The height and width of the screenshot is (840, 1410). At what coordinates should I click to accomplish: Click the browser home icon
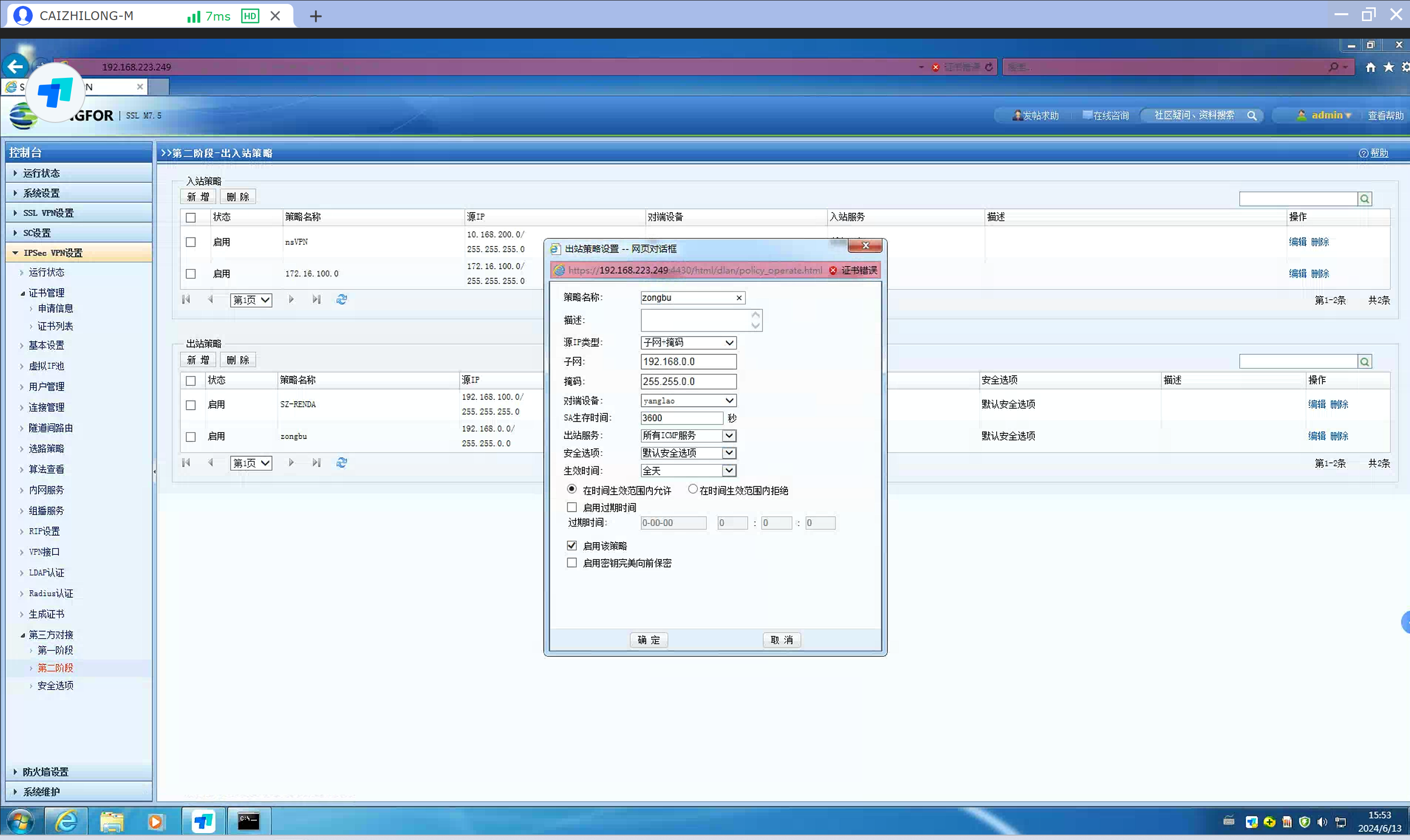click(x=1370, y=68)
